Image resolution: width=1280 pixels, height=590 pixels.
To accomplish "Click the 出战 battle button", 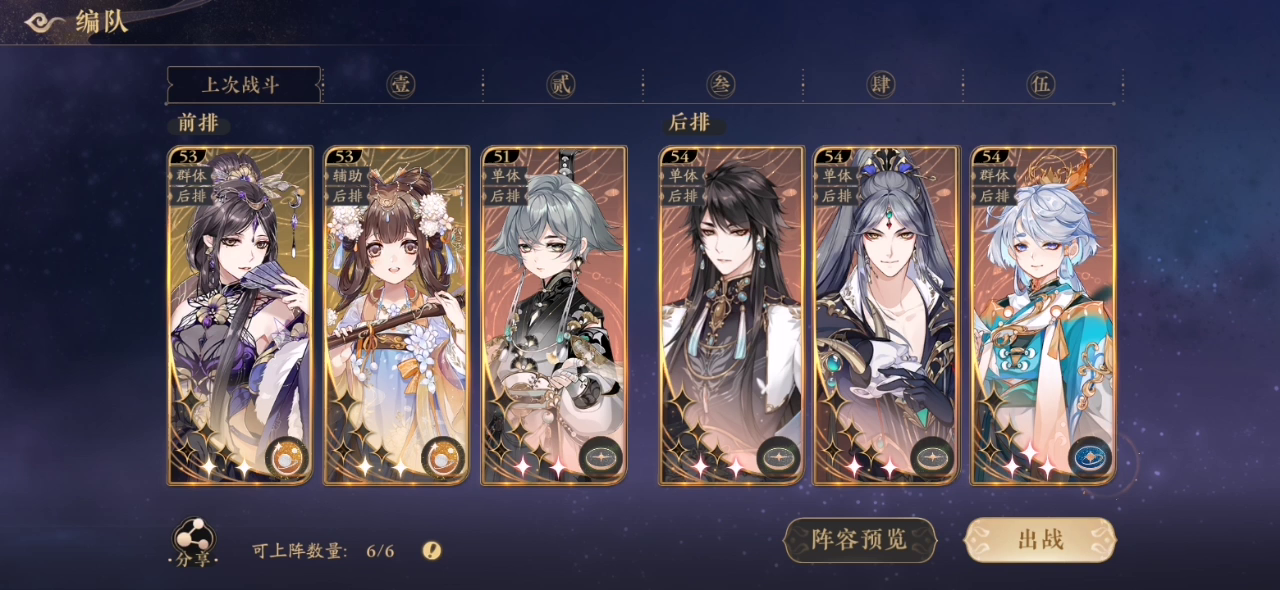I will pos(1040,540).
